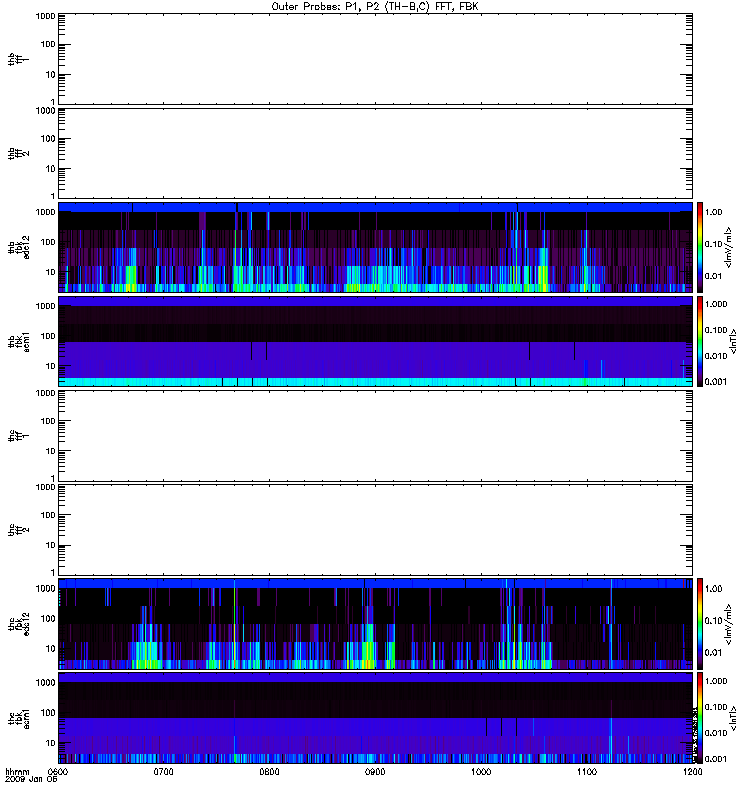Click the 100 y-axis tick of thb fff 1 panel
The width and height of the screenshot is (750, 800).
pyautogui.click(x=48, y=44)
